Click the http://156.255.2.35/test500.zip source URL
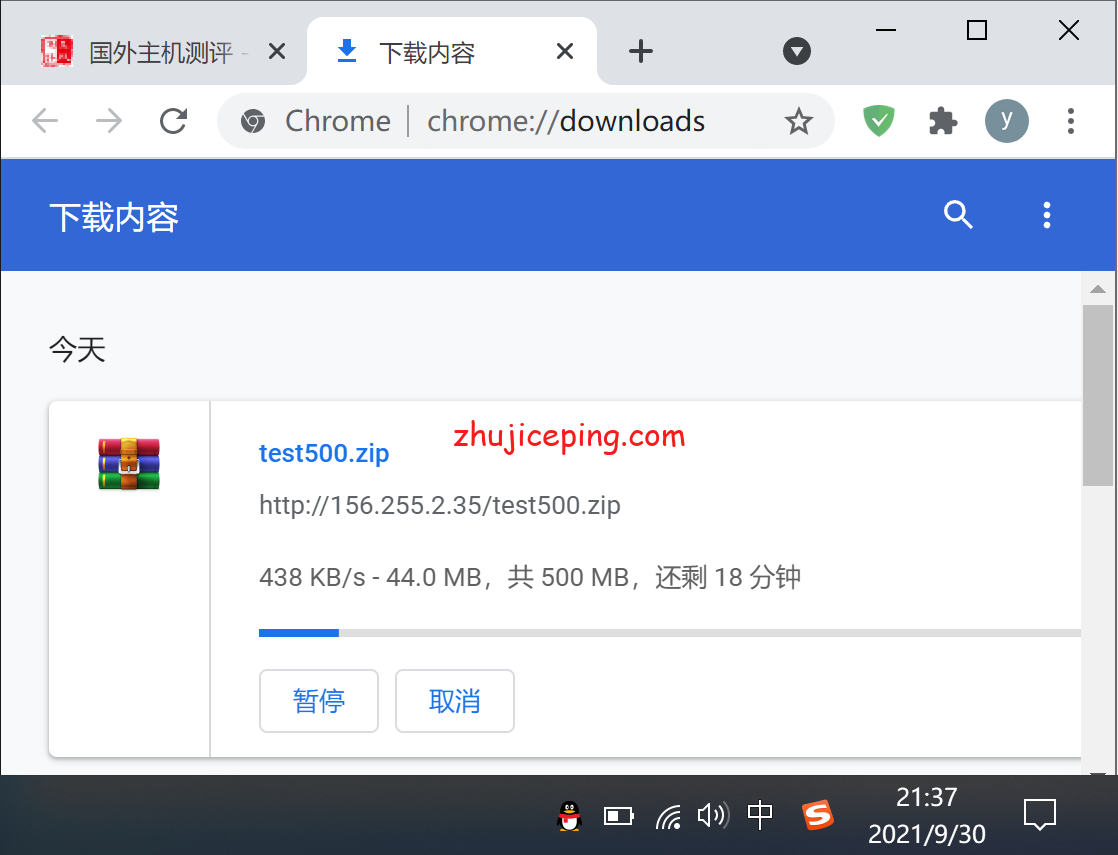Screen dimensions: 1118x855 click(x=439, y=505)
